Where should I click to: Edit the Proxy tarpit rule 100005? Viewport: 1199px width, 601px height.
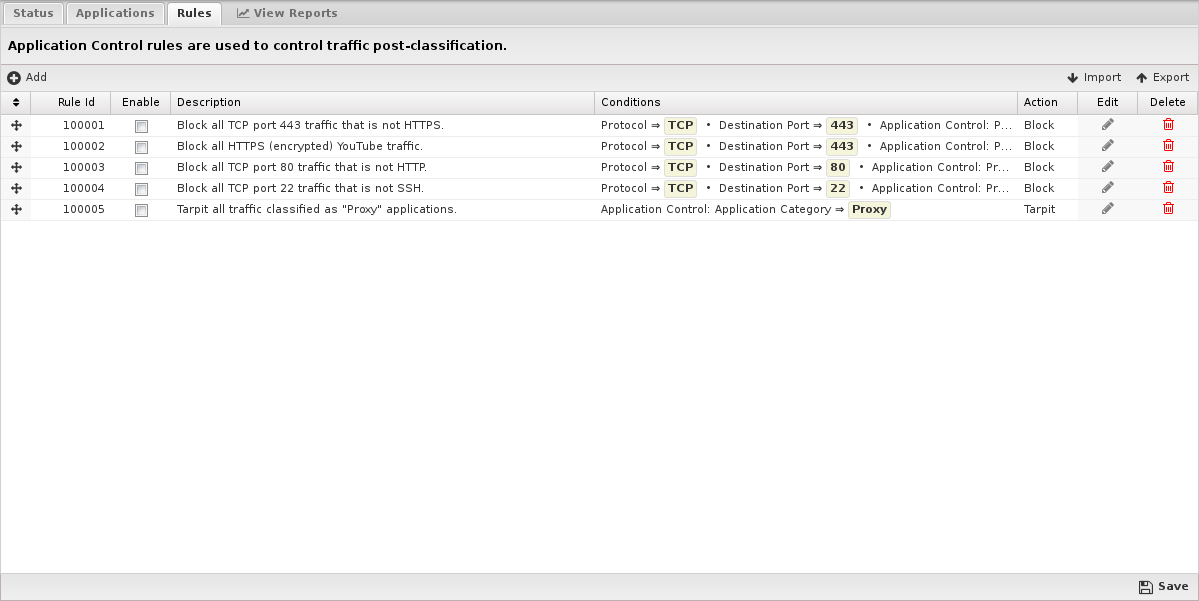[x=1107, y=209]
